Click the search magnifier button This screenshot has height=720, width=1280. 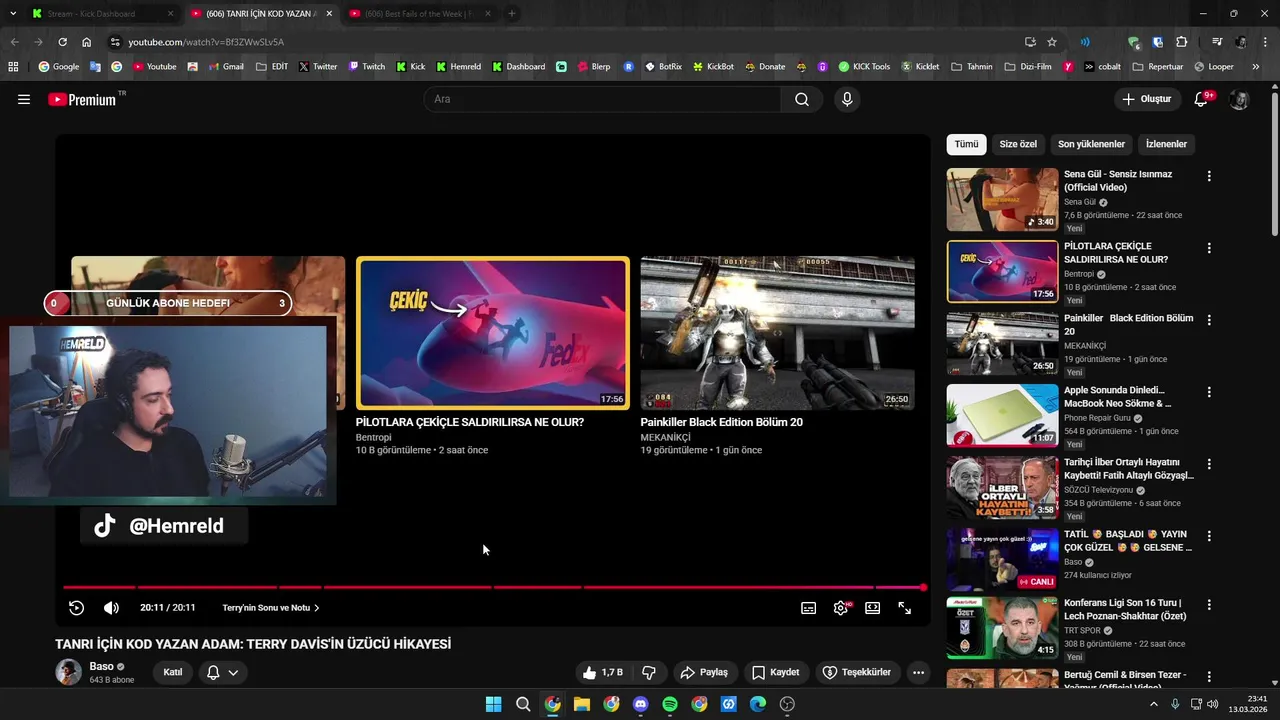[802, 99]
